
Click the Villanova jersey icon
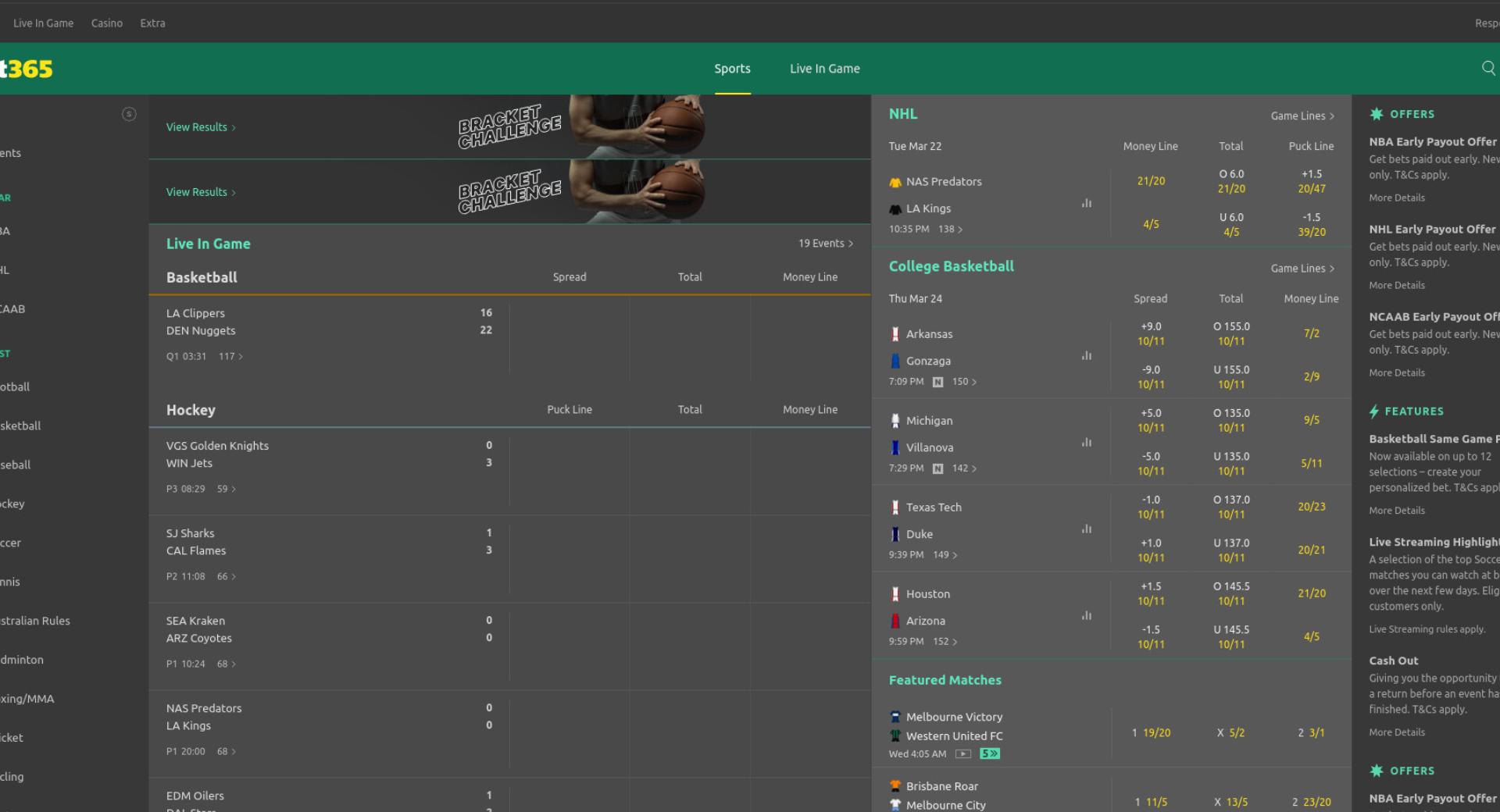tap(895, 448)
